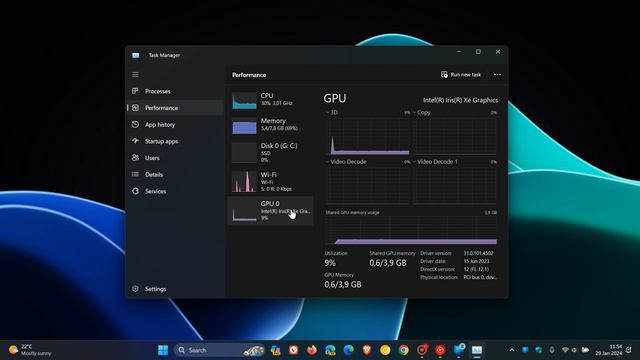Image resolution: width=640 pixels, height=360 pixels.
Task: Open the Video Decode graph dropdown
Action: pos(346,162)
